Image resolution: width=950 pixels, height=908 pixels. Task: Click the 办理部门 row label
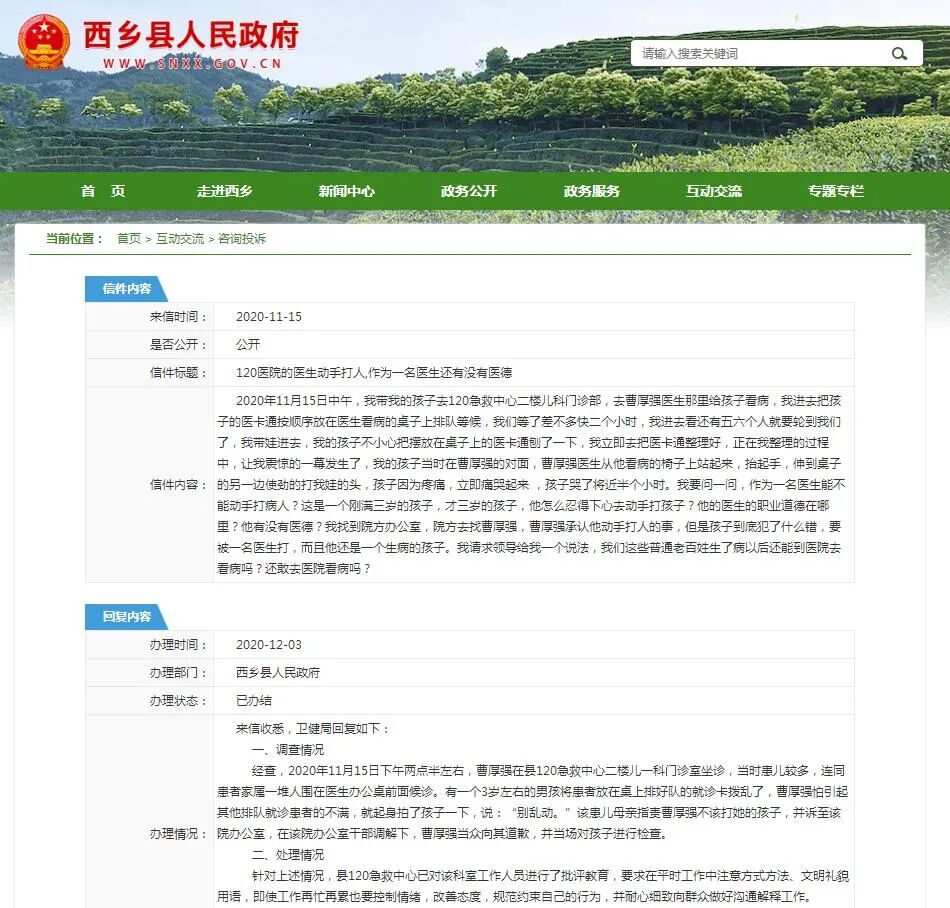[179, 672]
